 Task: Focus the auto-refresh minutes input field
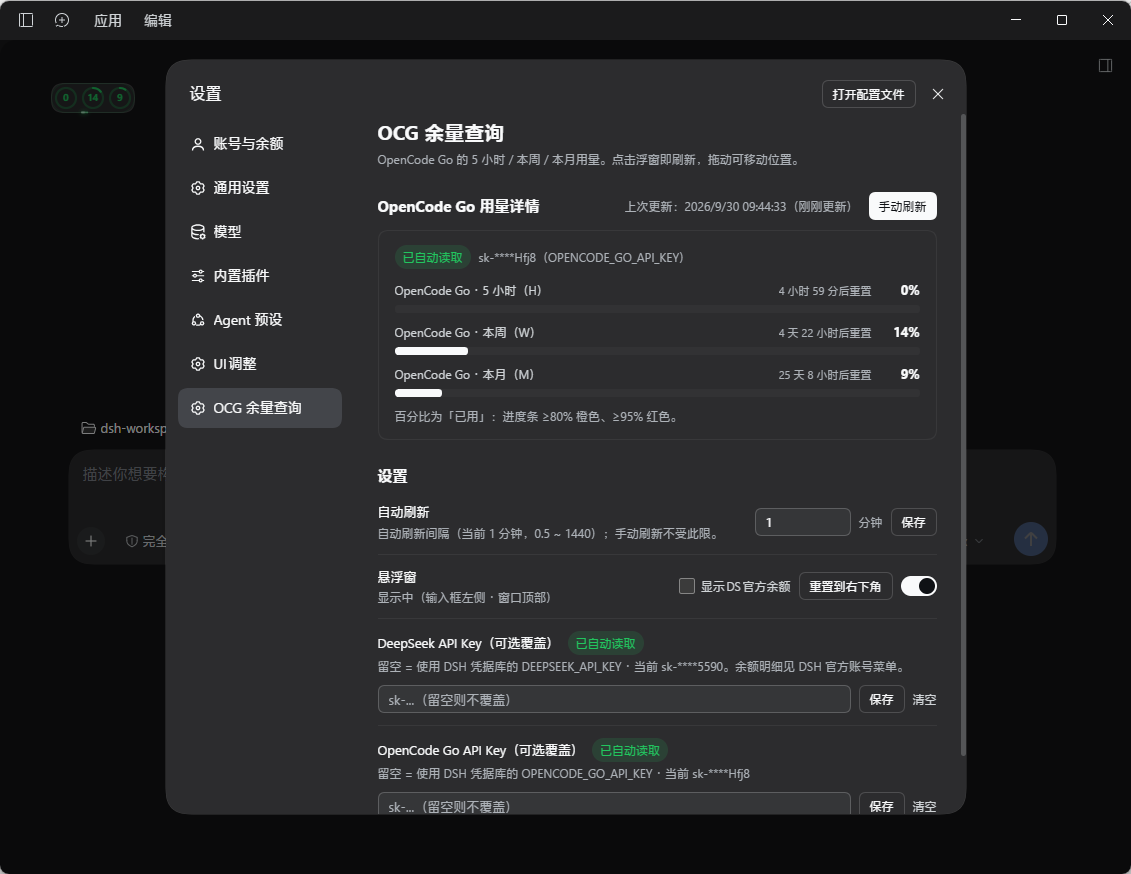[x=803, y=522]
